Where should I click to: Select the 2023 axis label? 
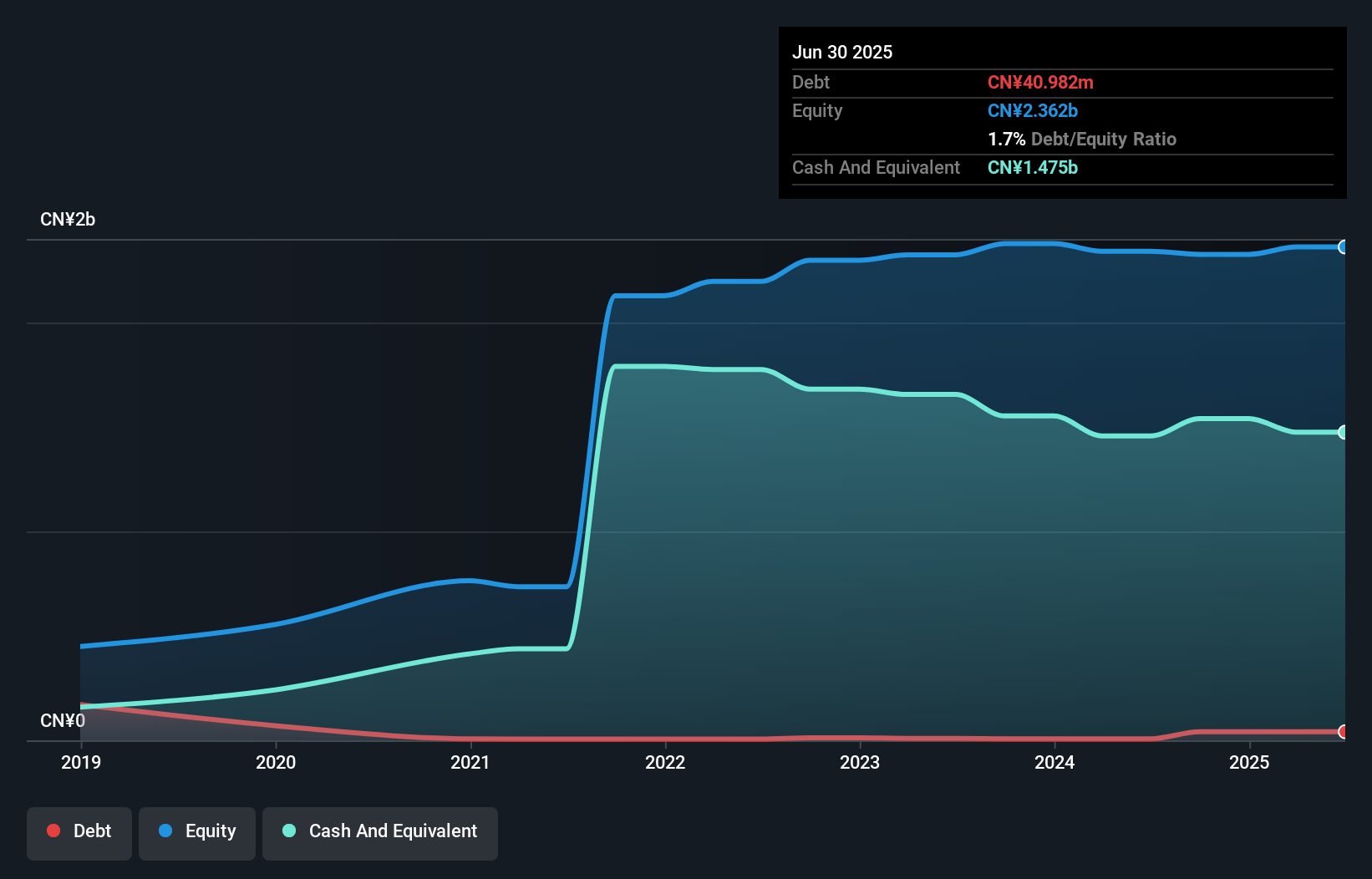[861, 762]
